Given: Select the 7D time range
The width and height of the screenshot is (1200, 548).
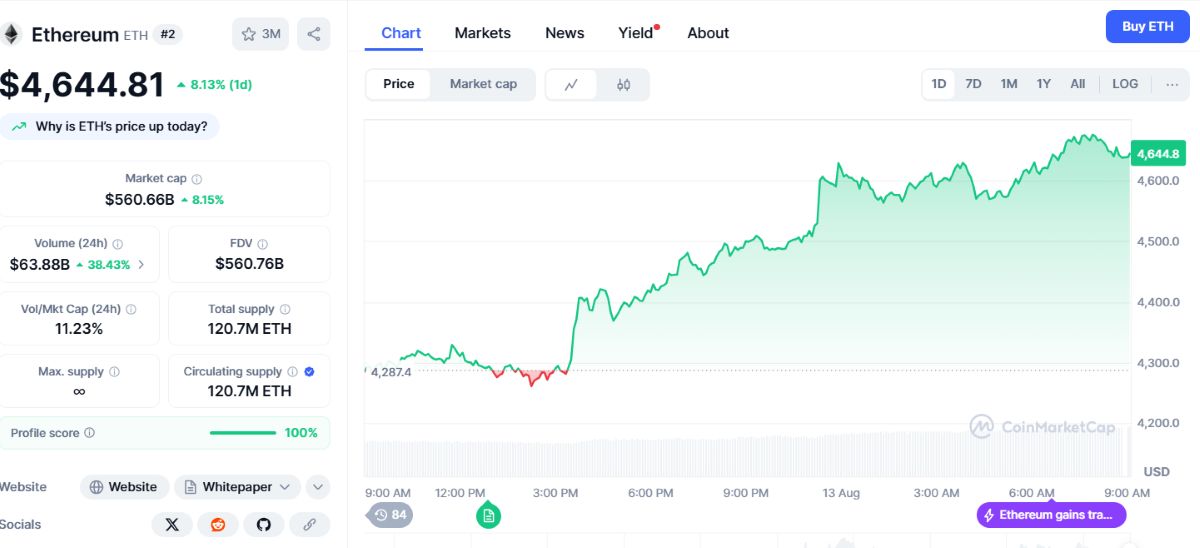Looking at the screenshot, I should point(973,84).
